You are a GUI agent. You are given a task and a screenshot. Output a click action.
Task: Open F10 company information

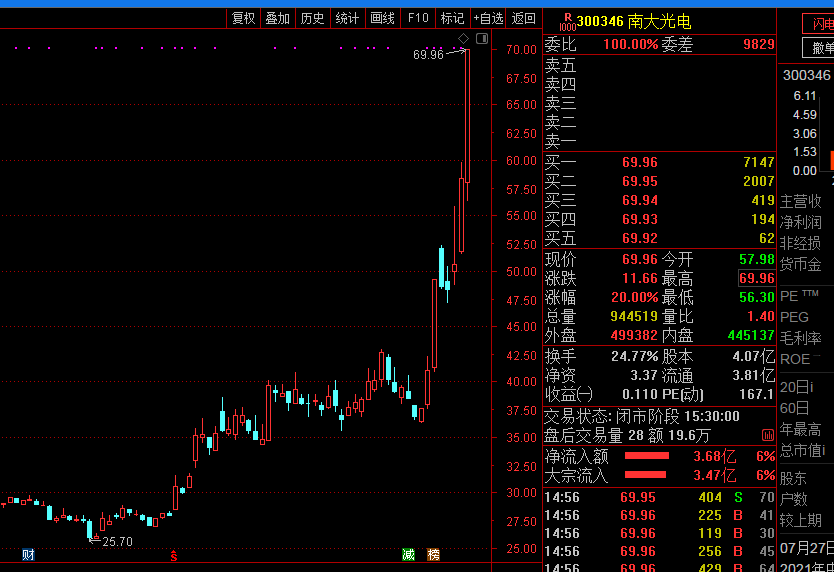(x=418, y=18)
